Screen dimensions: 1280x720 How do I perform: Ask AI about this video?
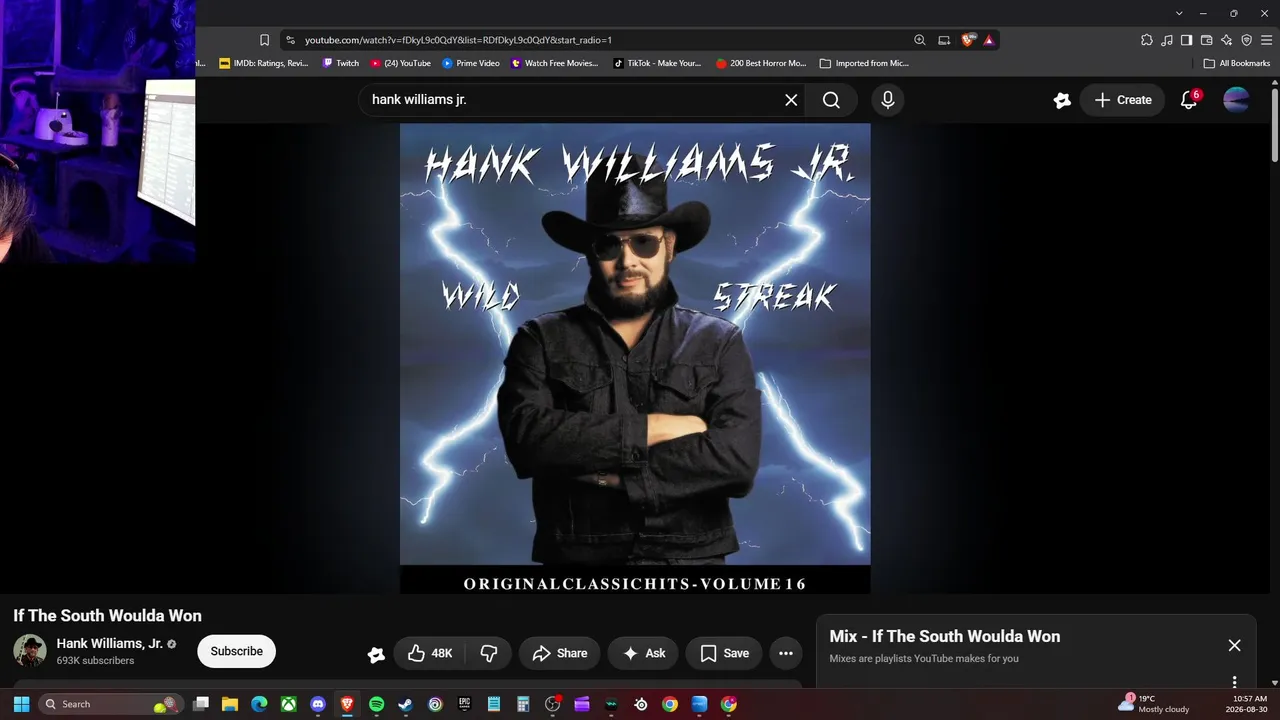click(643, 653)
